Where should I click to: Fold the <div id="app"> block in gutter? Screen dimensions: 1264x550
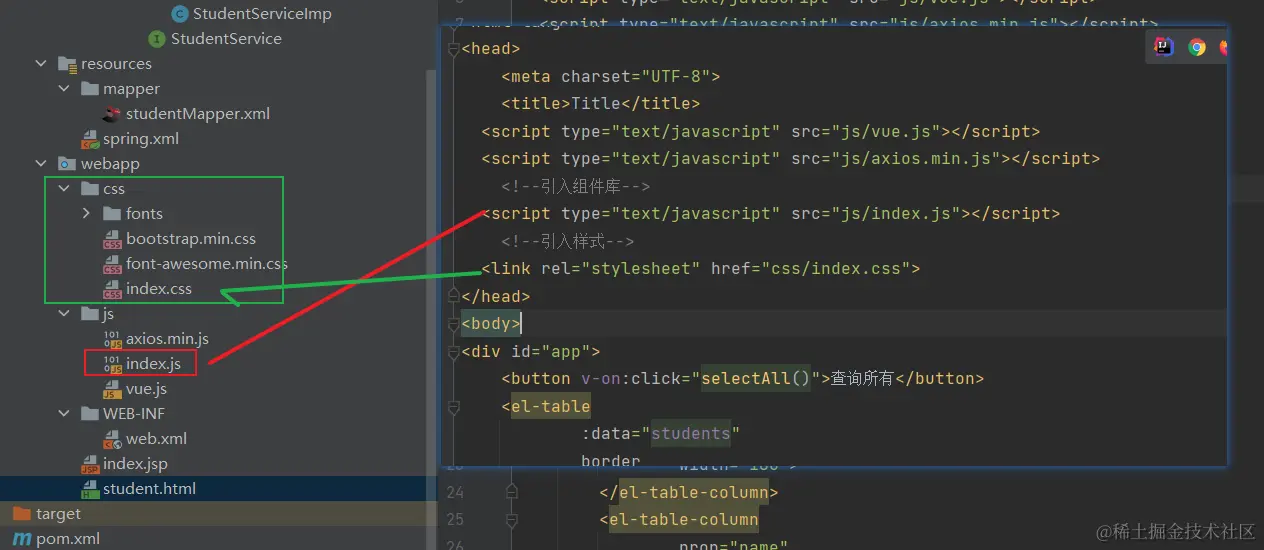[454, 351]
